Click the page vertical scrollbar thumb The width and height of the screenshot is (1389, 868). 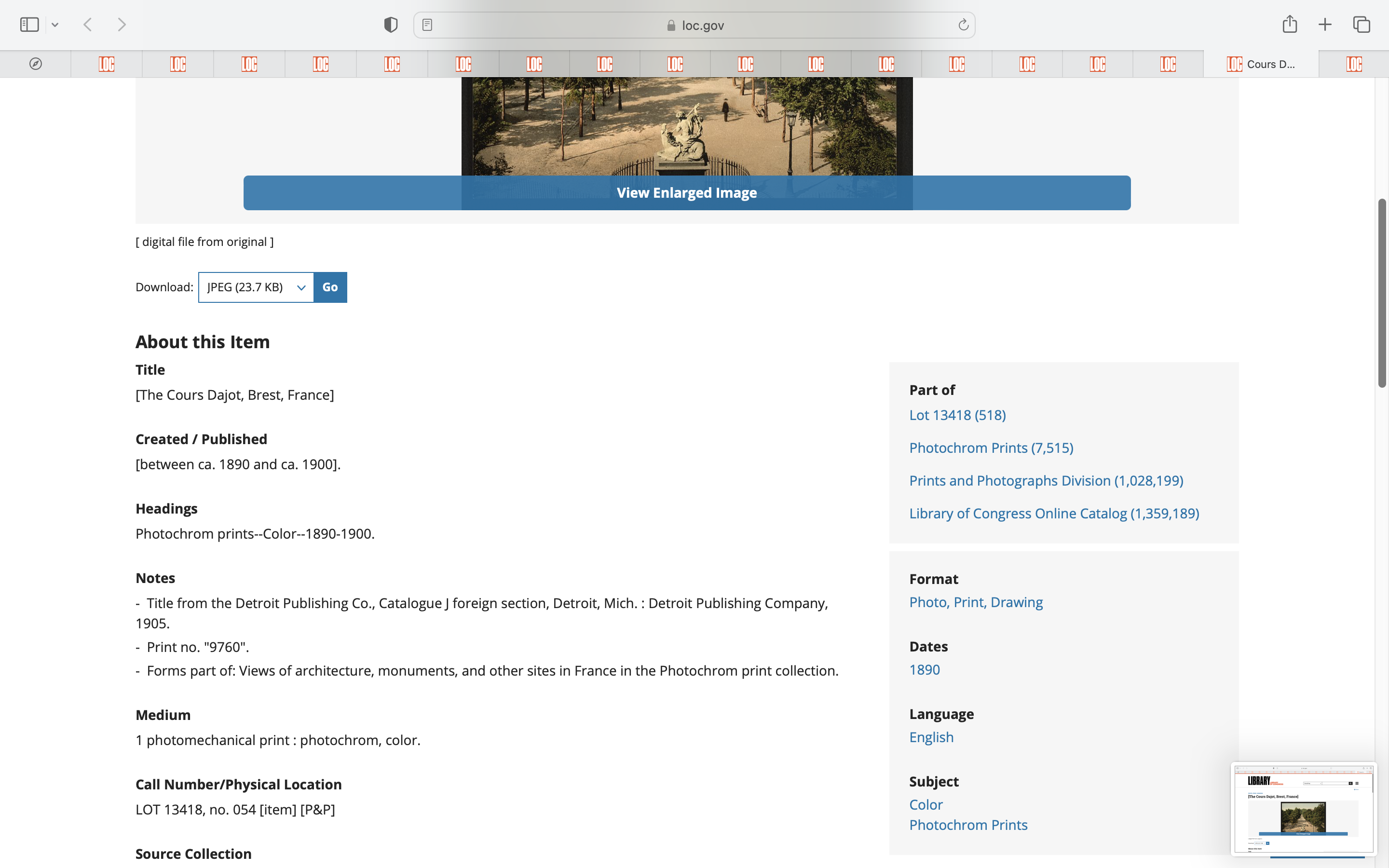[x=1382, y=293]
